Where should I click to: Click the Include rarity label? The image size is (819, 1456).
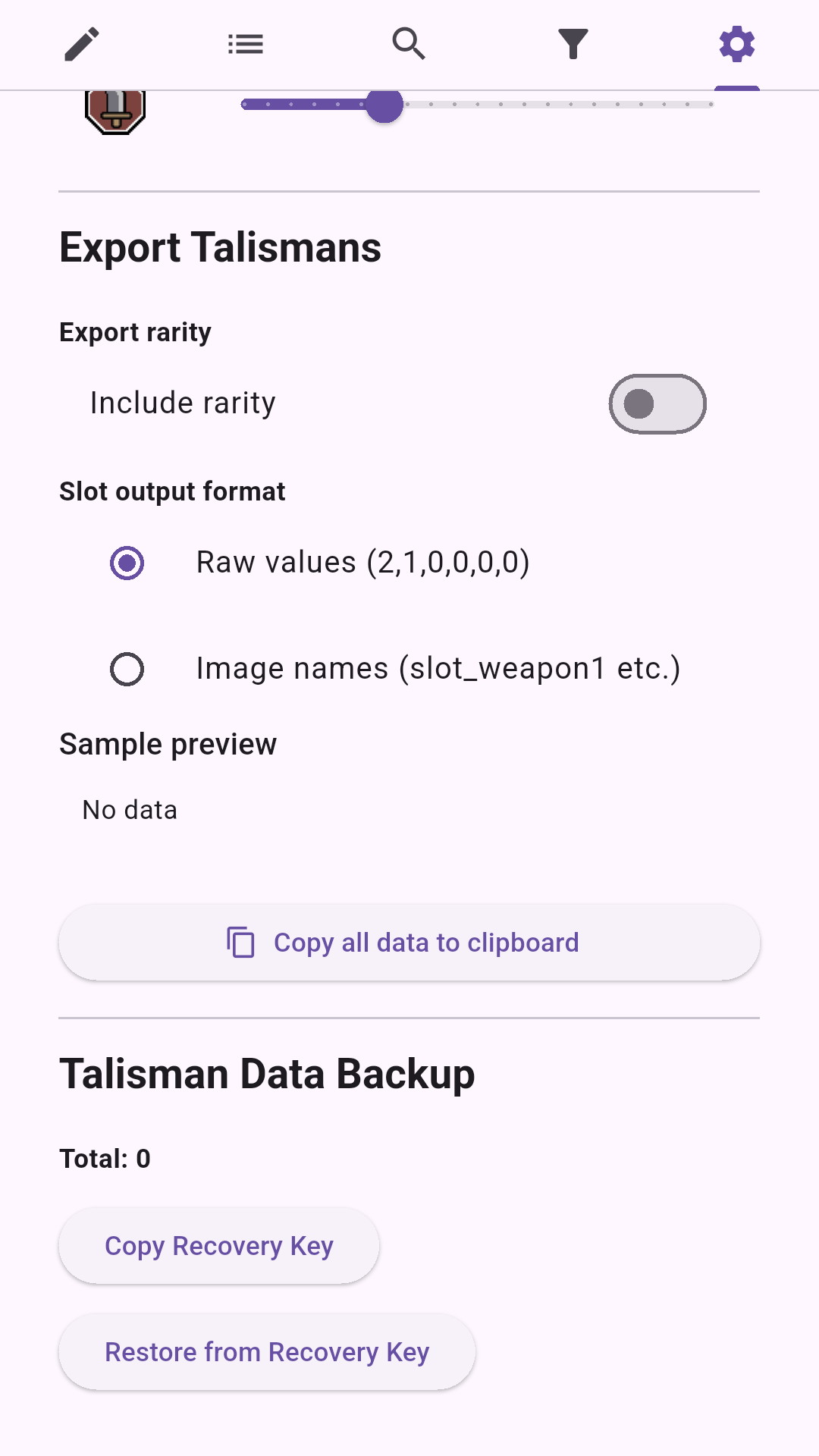tap(183, 403)
